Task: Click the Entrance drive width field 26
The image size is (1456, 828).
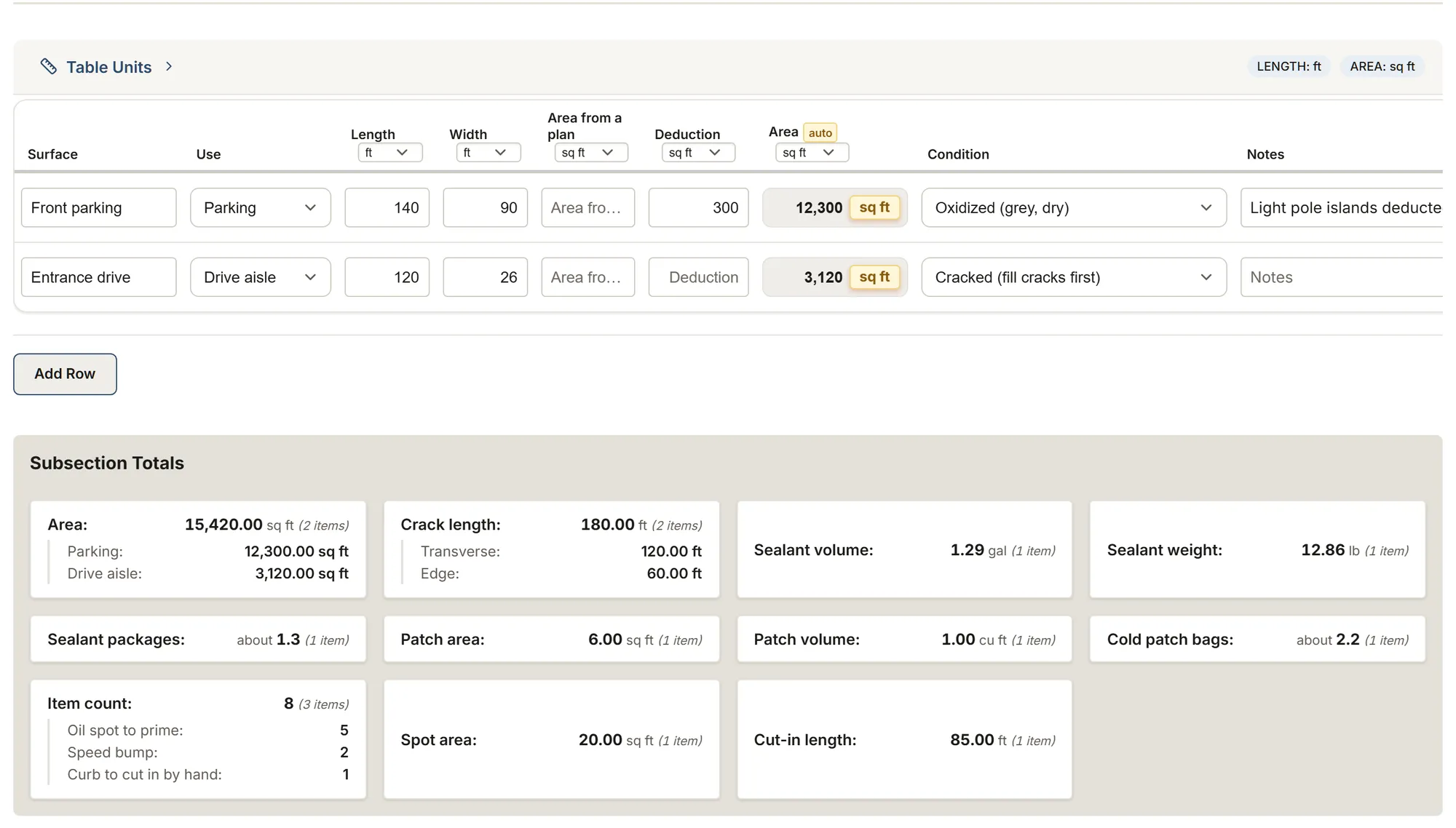Action: pos(486,277)
